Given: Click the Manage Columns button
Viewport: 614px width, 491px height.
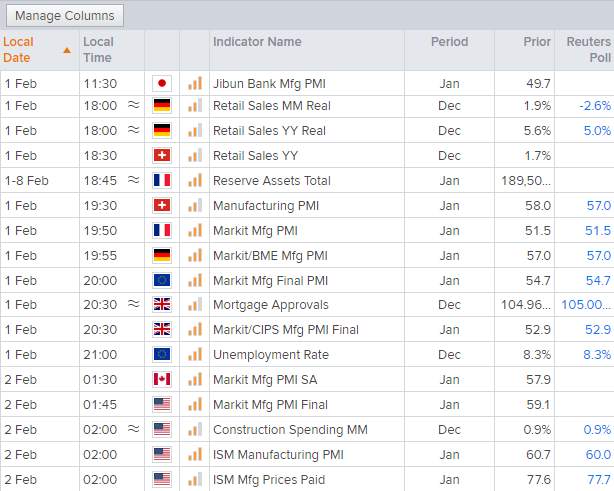Looking at the screenshot, I should [65, 16].
